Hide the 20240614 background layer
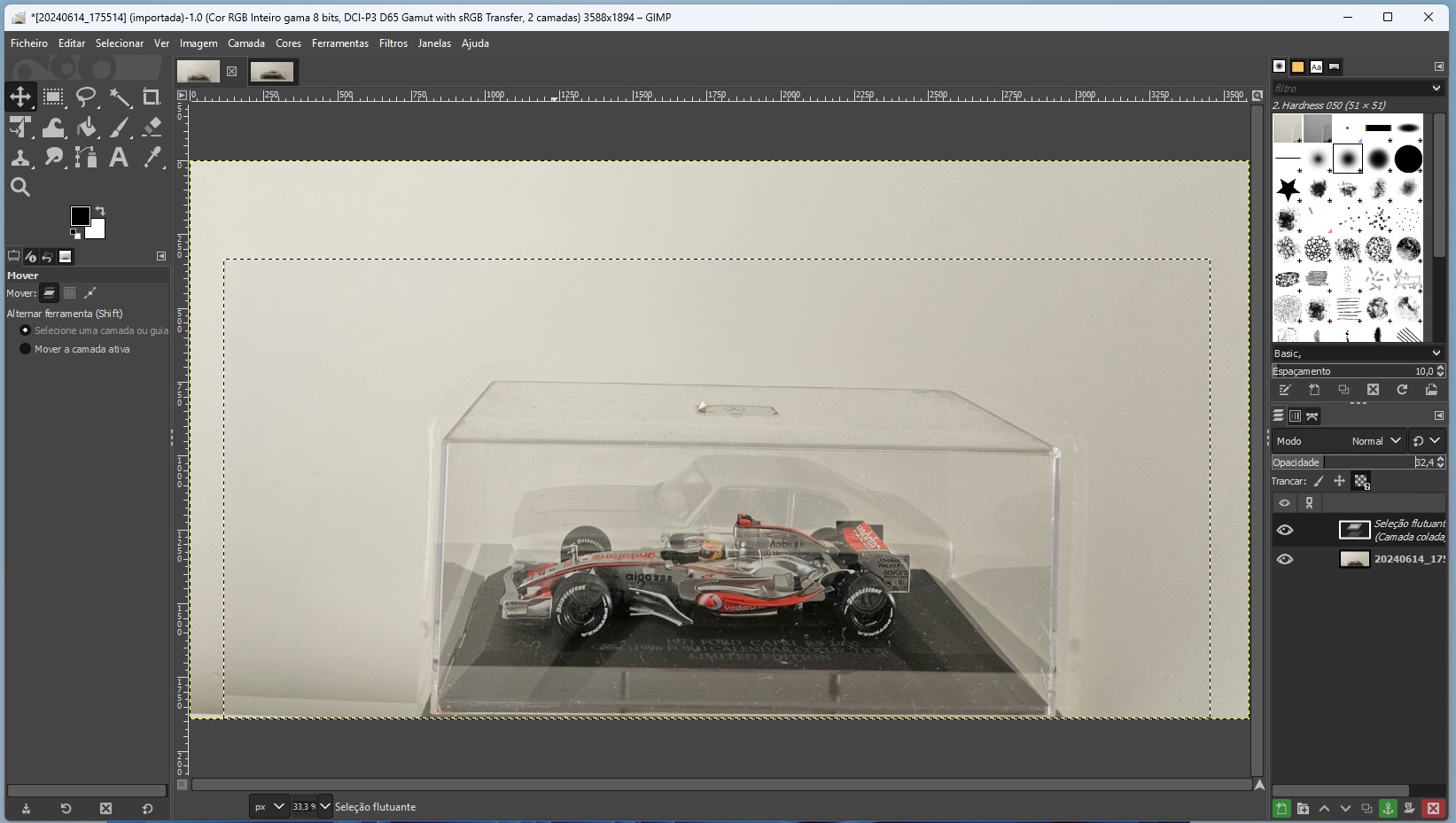This screenshot has height=823, width=1456. tap(1284, 559)
